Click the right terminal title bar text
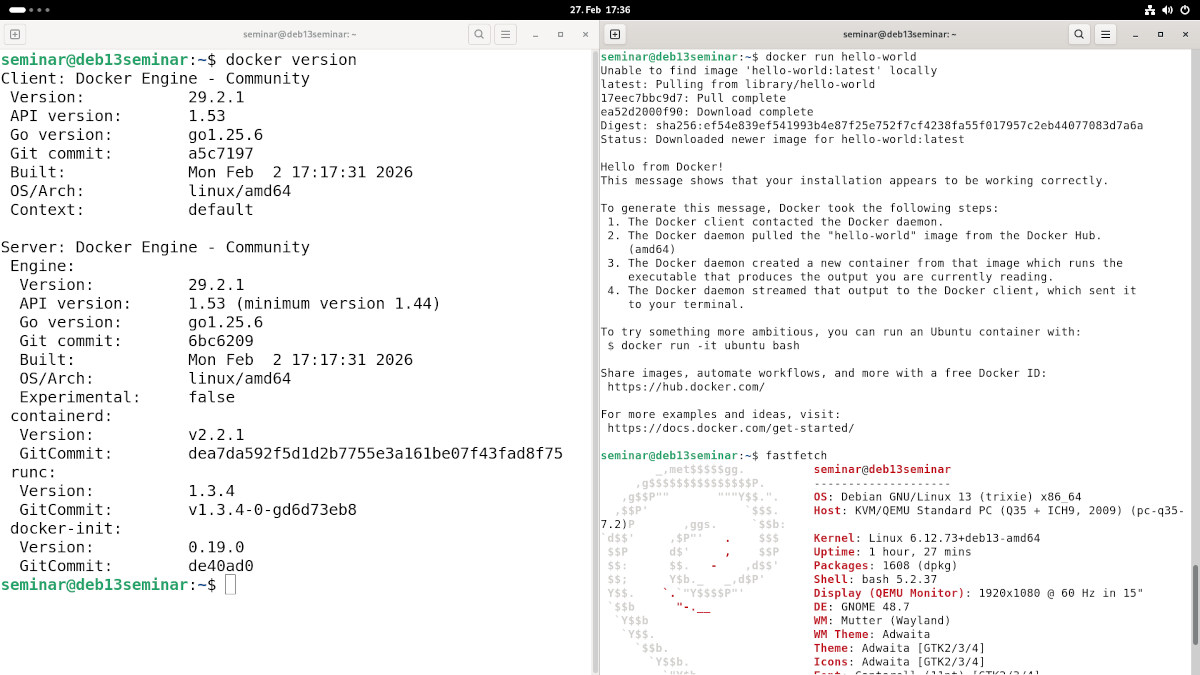This screenshot has height=675, width=1200. pyautogui.click(x=900, y=34)
